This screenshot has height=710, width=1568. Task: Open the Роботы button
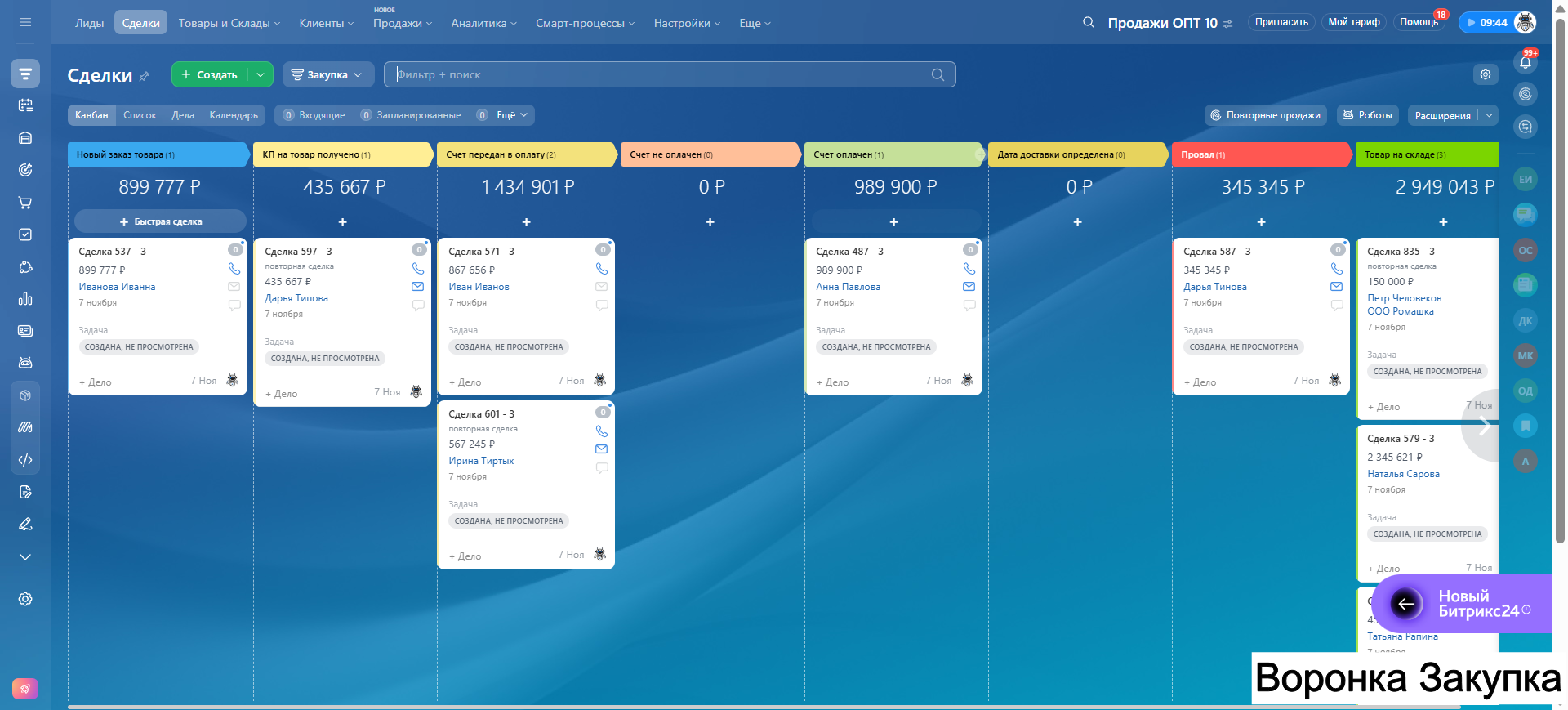(x=1368, y=115)
